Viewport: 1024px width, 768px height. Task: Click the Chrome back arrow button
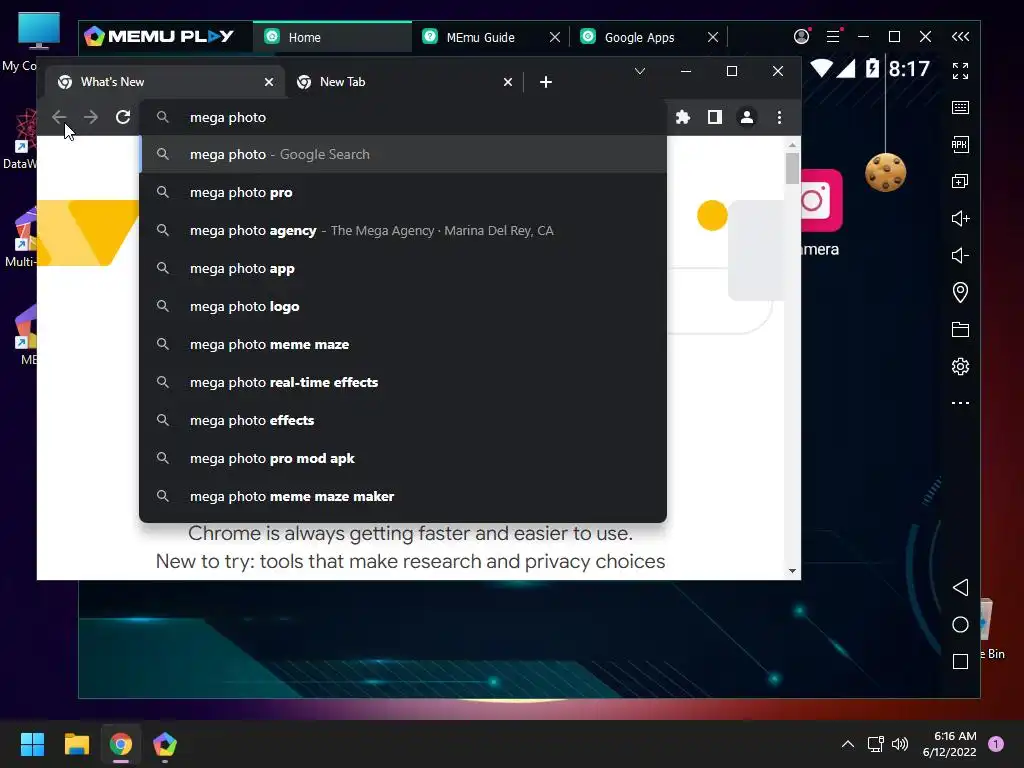pyautogui.click(x=59, y=118)
